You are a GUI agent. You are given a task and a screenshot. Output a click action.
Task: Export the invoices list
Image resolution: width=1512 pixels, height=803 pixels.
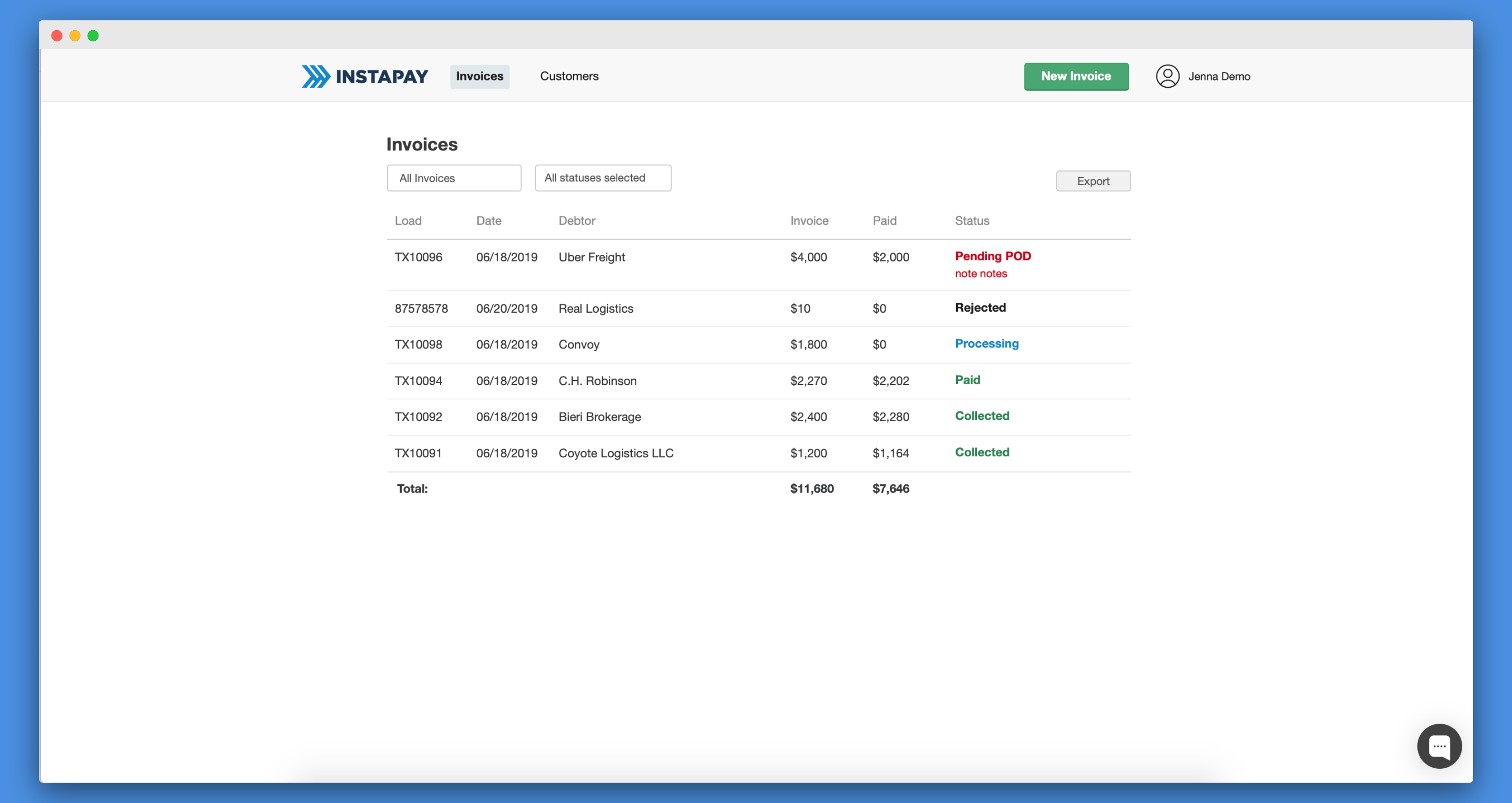pos(1093,181)
